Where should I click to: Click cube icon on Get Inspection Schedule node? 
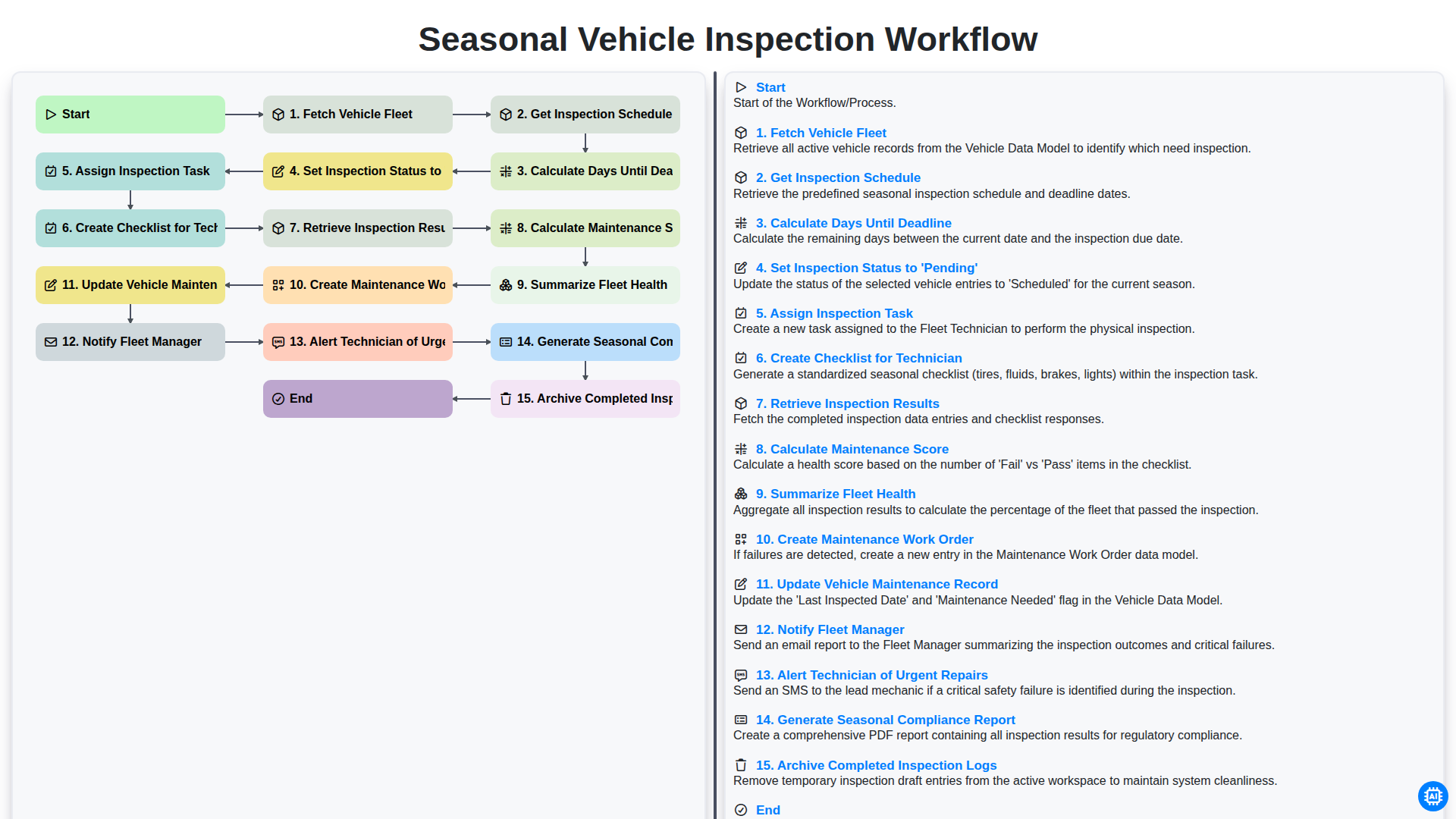click(x=506, y=115)
